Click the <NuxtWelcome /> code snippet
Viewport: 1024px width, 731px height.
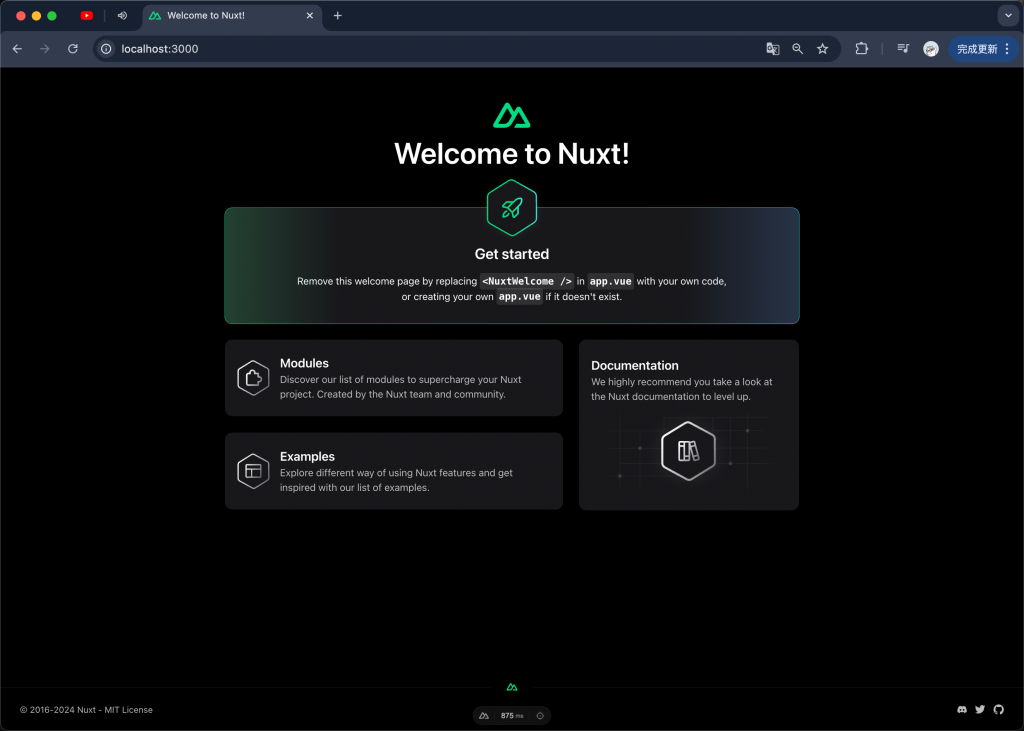pos(527,282)
